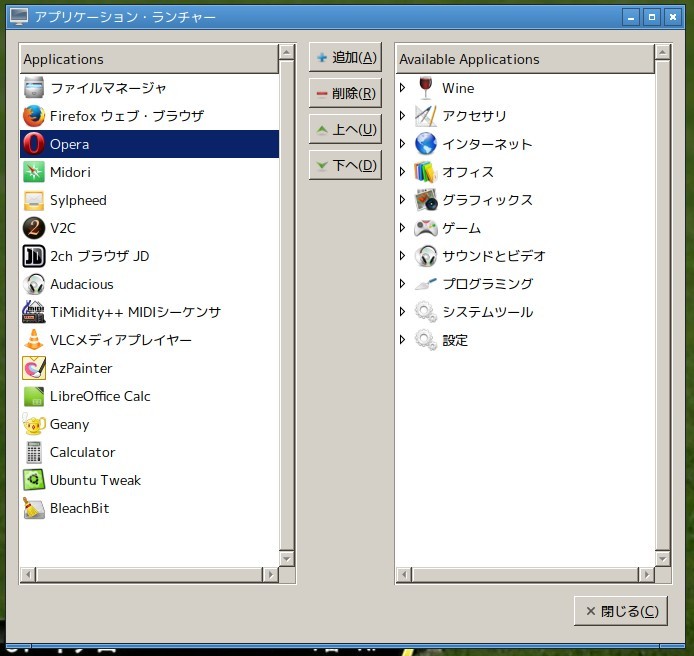Click the Wine glass icon
694x656 pixels.
point(426,88)
